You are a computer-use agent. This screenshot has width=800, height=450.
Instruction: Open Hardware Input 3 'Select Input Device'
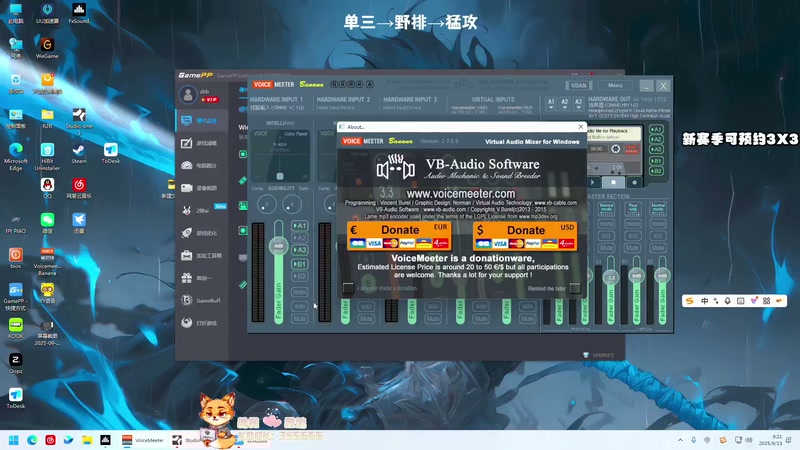[x=403, y=108]
